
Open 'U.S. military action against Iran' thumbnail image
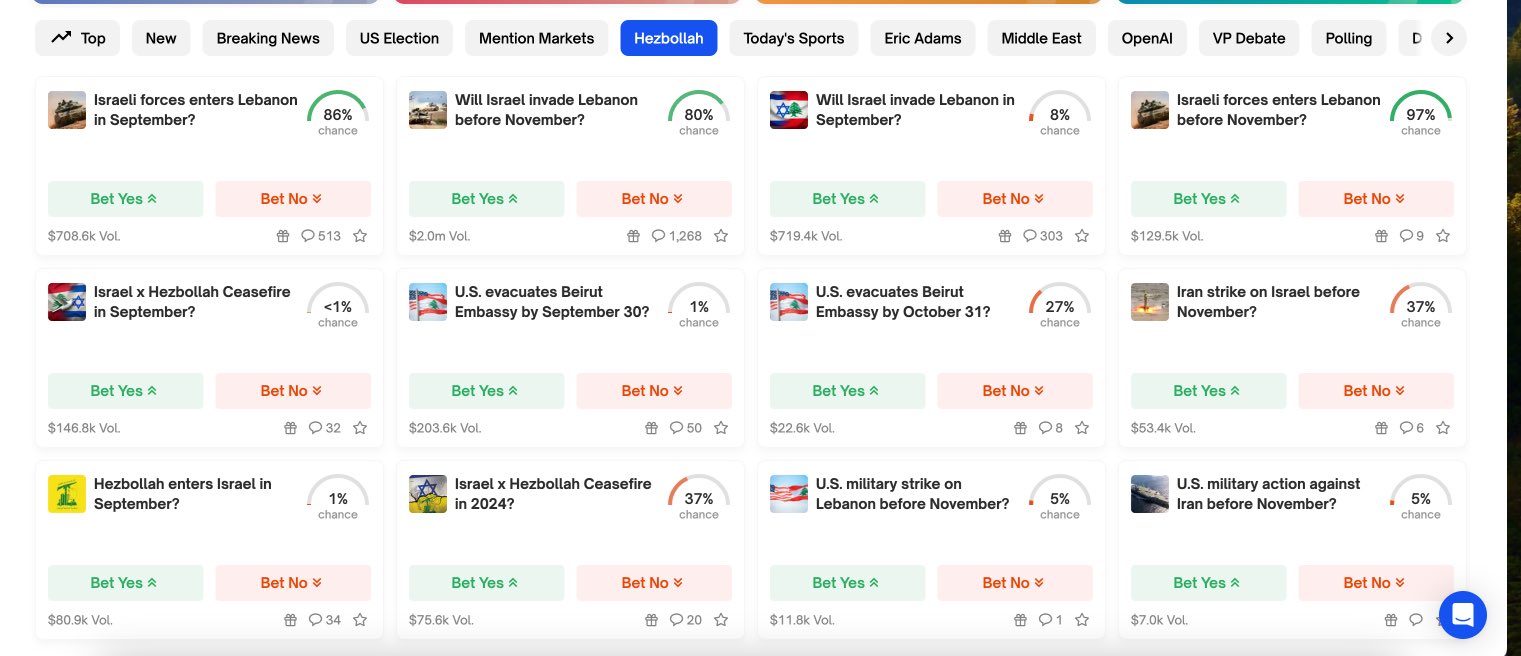click(1150, 494)
